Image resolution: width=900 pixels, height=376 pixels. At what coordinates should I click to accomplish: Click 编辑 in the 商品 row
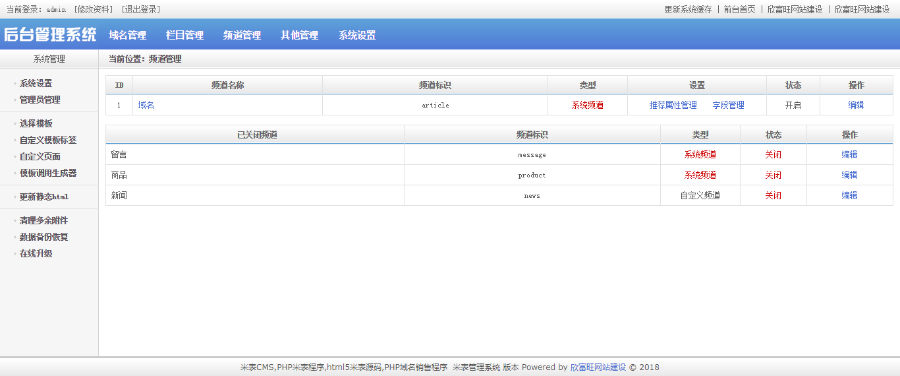tap(849, 175)
